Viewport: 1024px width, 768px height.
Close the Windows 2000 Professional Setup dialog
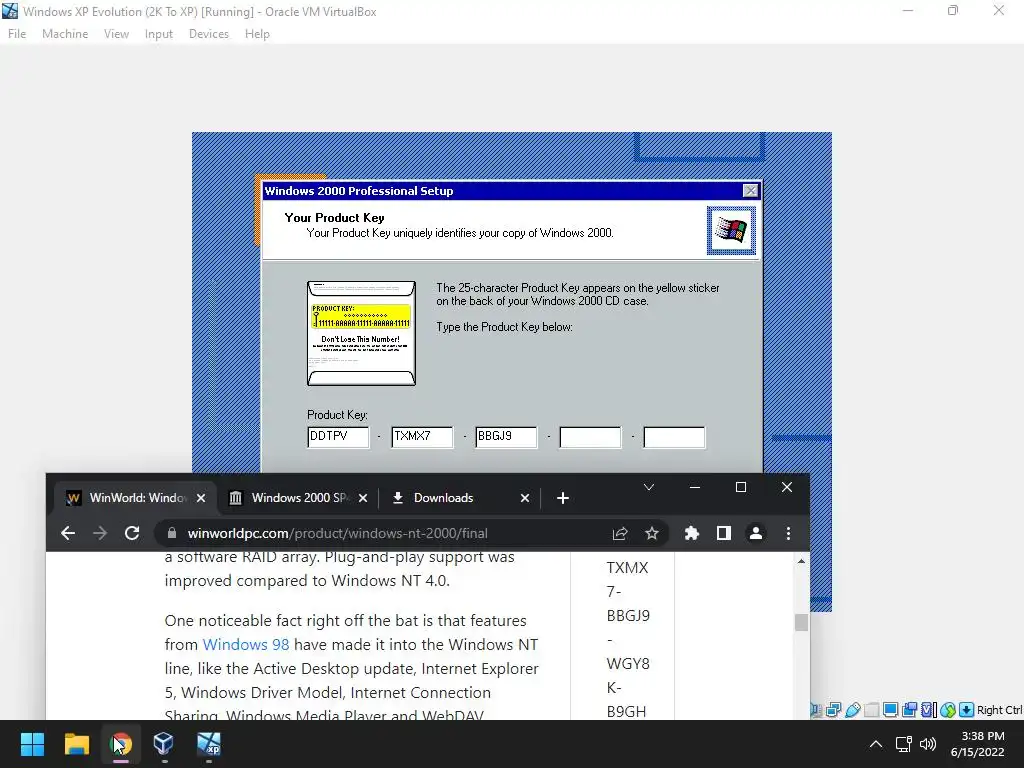coord(750,191)
